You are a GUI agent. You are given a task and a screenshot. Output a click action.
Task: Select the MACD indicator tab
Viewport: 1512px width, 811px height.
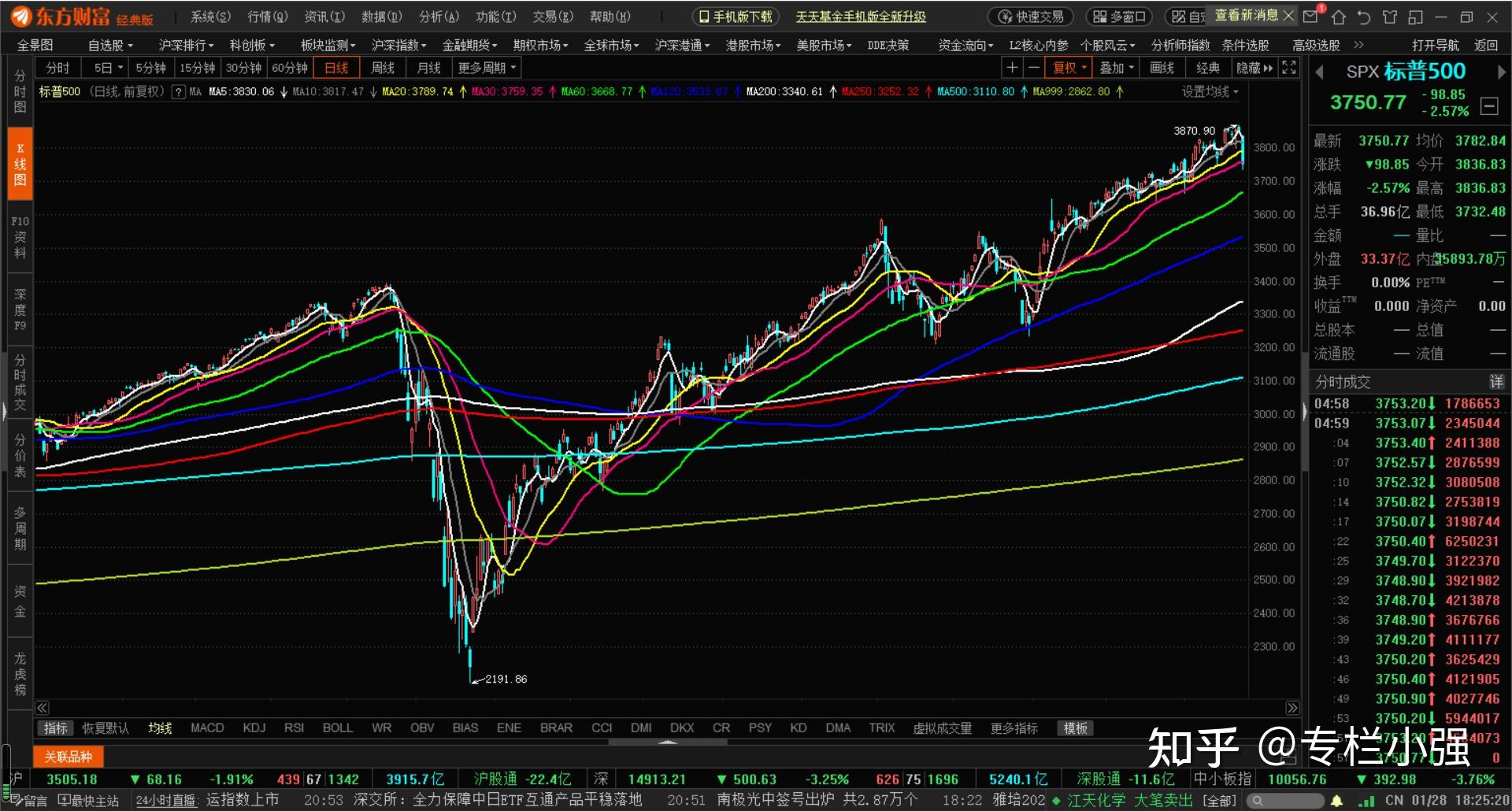[207, 728]
